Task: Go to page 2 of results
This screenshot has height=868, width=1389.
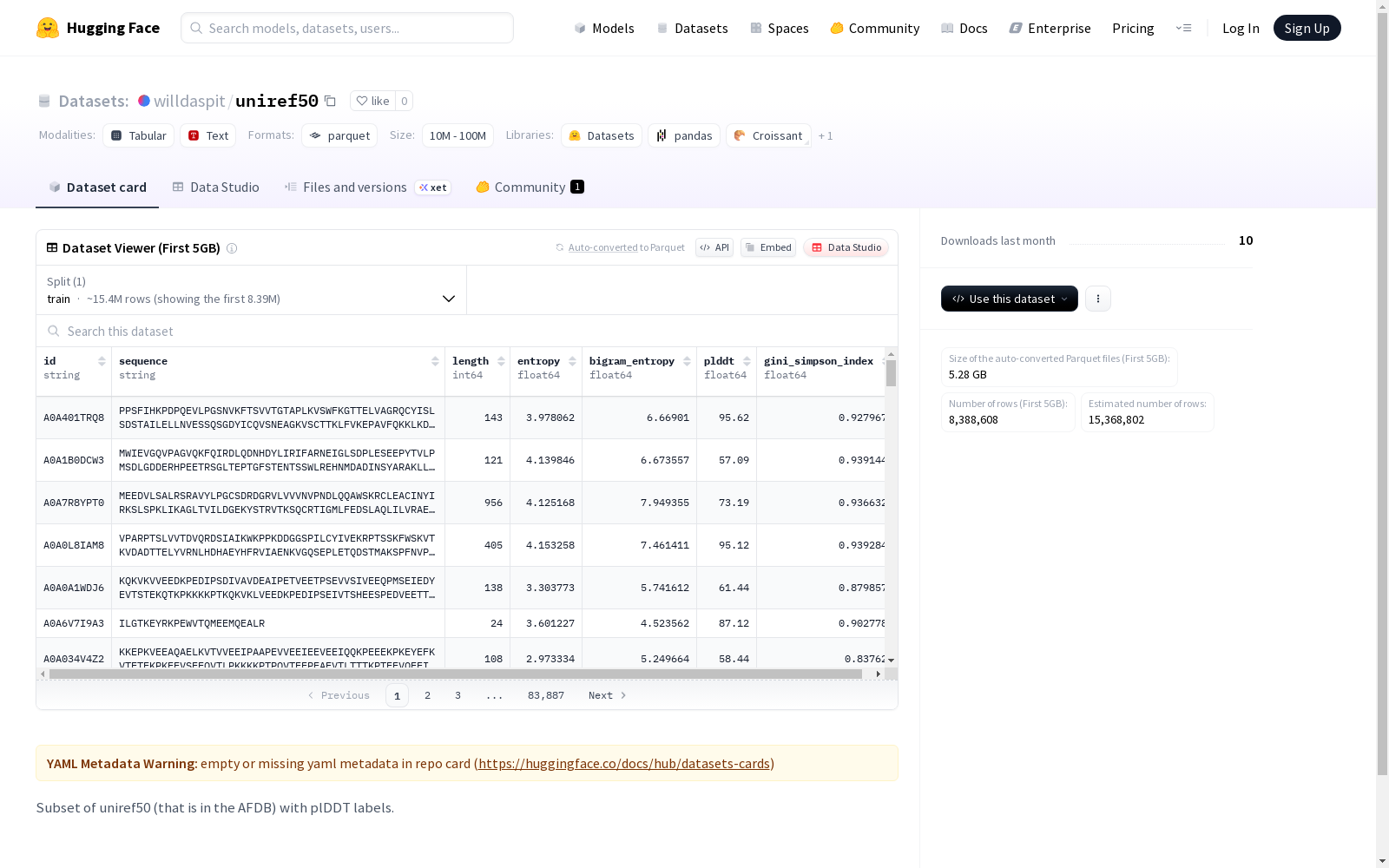Action: pos(427,695)
